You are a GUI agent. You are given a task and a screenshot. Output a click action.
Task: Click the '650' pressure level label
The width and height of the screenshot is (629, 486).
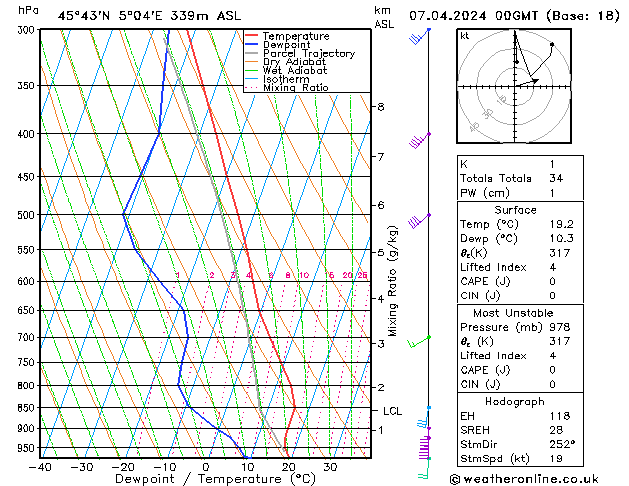click(28, 311)
